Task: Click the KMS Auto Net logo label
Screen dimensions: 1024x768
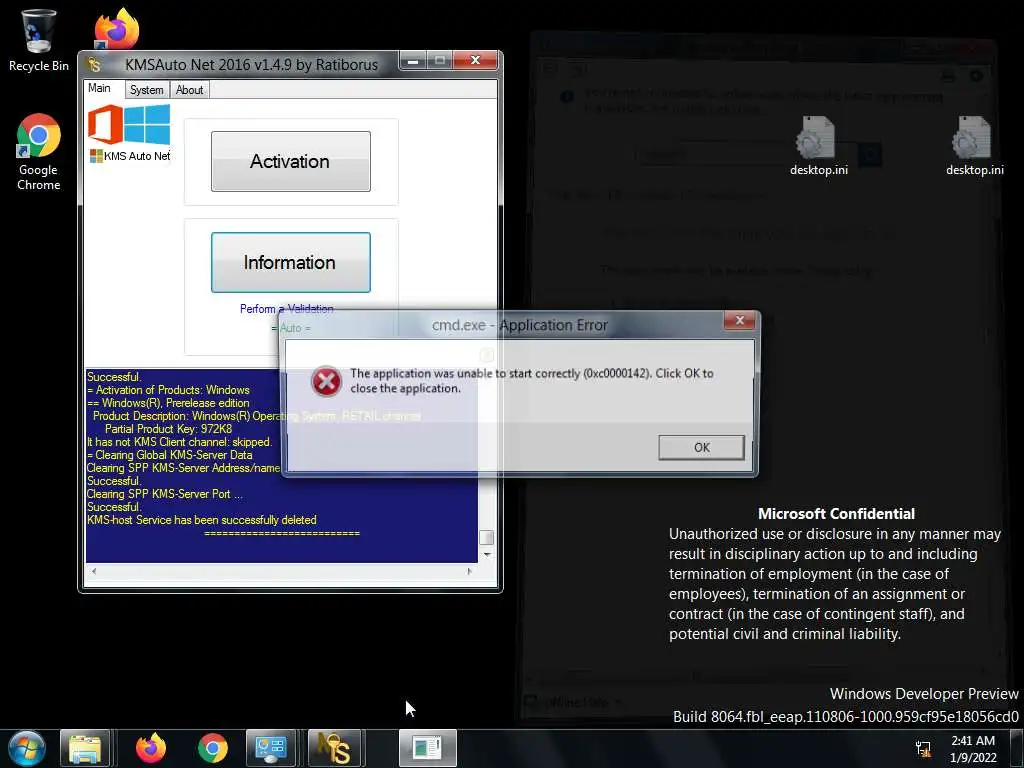Action: click(130, 156)
